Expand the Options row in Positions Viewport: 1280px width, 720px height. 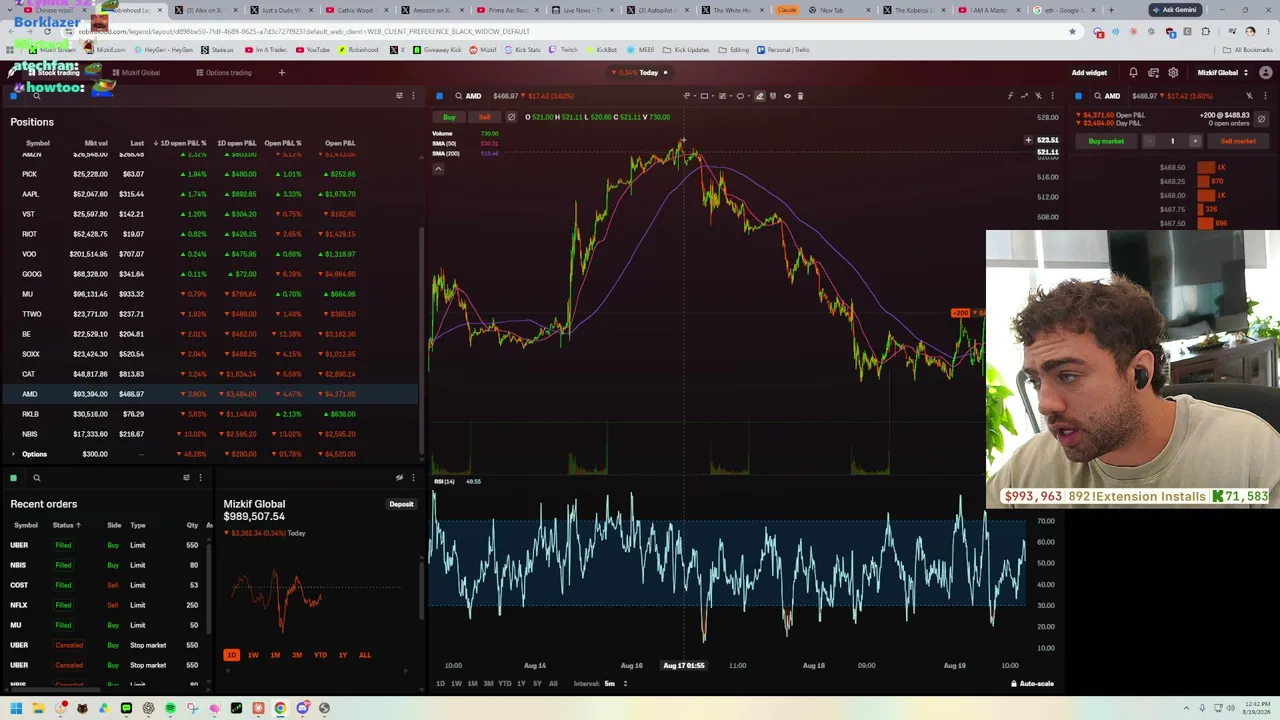click(x=13, y=454)
